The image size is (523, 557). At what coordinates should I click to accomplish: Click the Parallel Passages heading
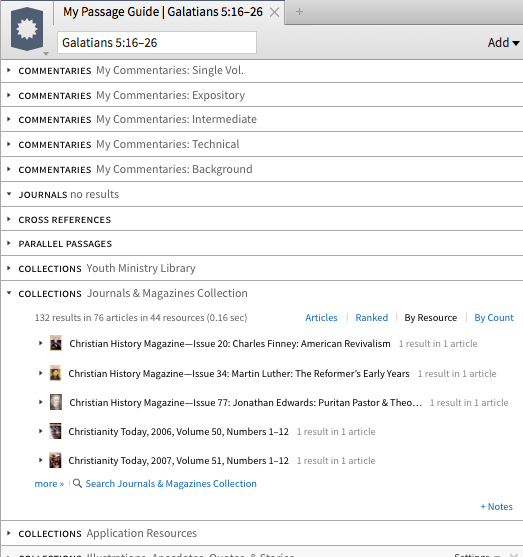pos(65,244)
